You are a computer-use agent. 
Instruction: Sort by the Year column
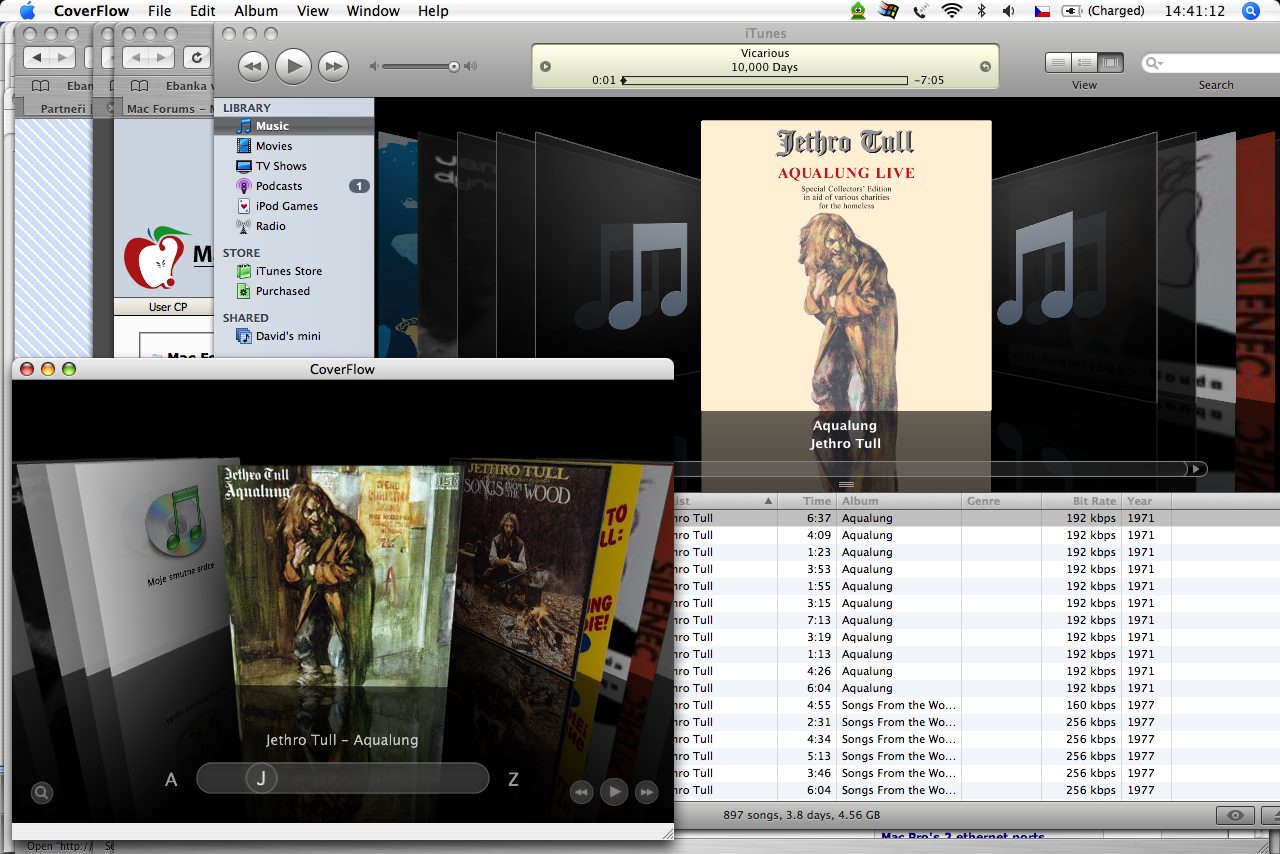(1146, 501)
